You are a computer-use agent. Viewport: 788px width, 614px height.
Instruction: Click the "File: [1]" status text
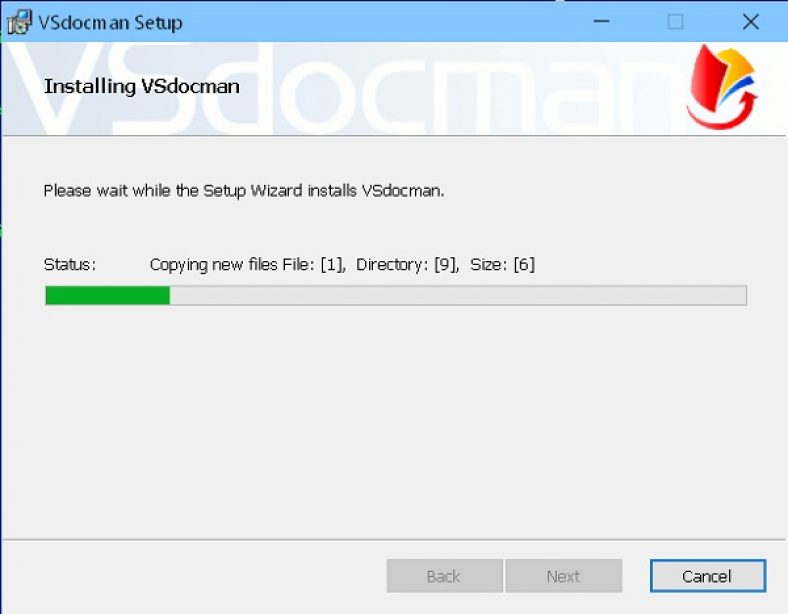[x=314, y=265]
